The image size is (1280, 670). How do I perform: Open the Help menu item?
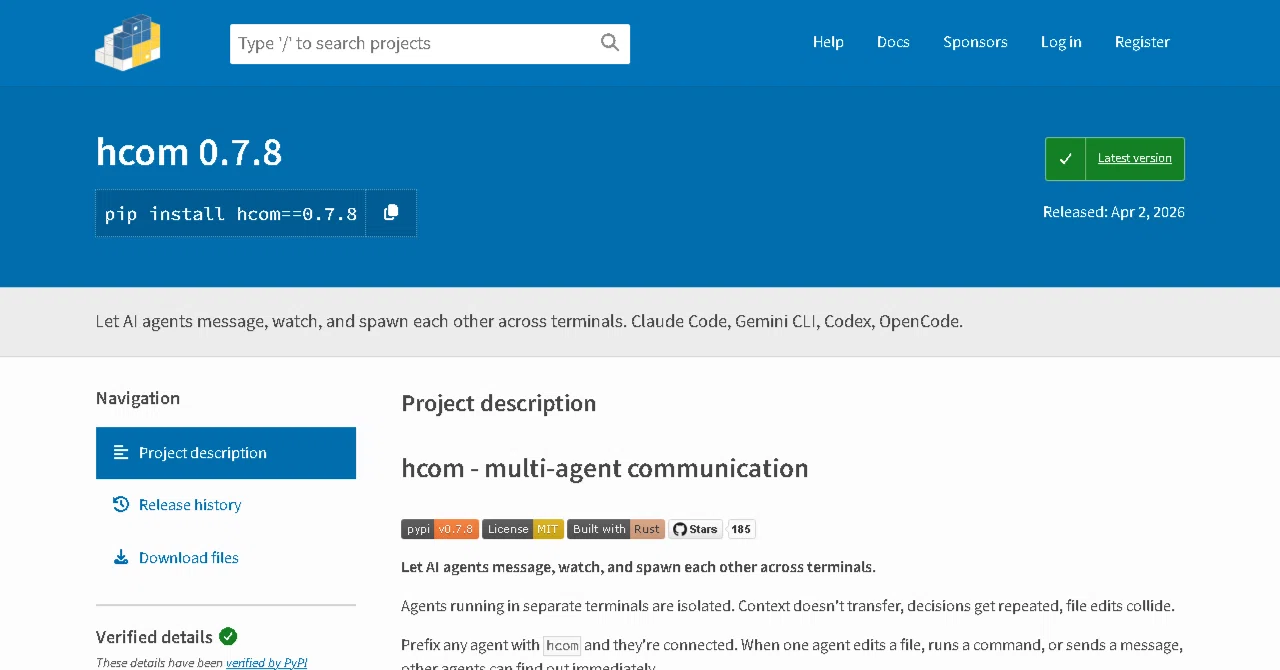point(828,42)
